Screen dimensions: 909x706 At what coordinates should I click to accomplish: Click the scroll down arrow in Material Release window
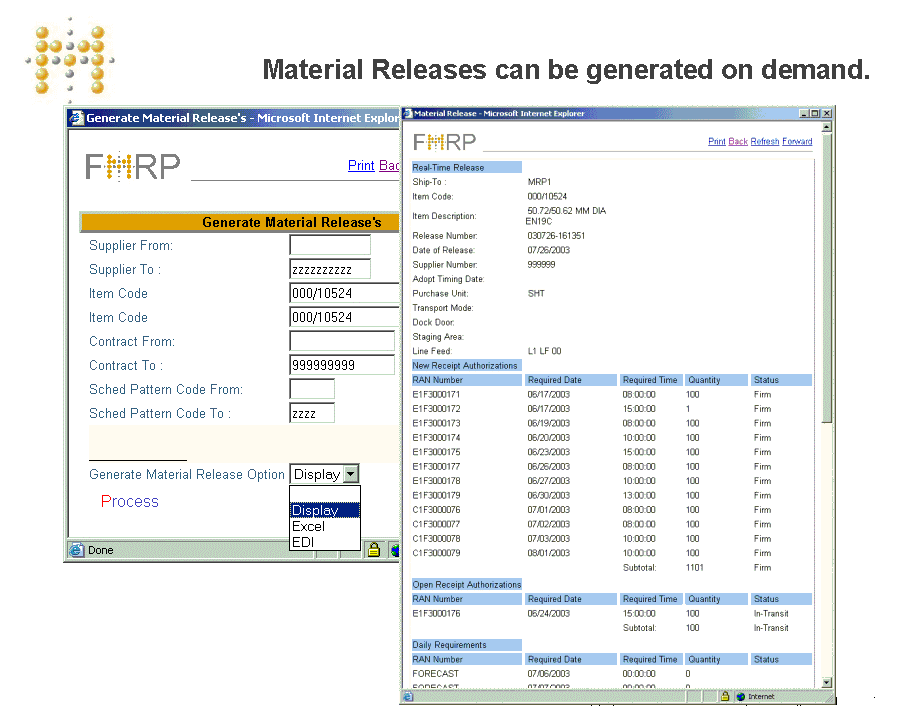pyautogui.click(x=827, y=682)
